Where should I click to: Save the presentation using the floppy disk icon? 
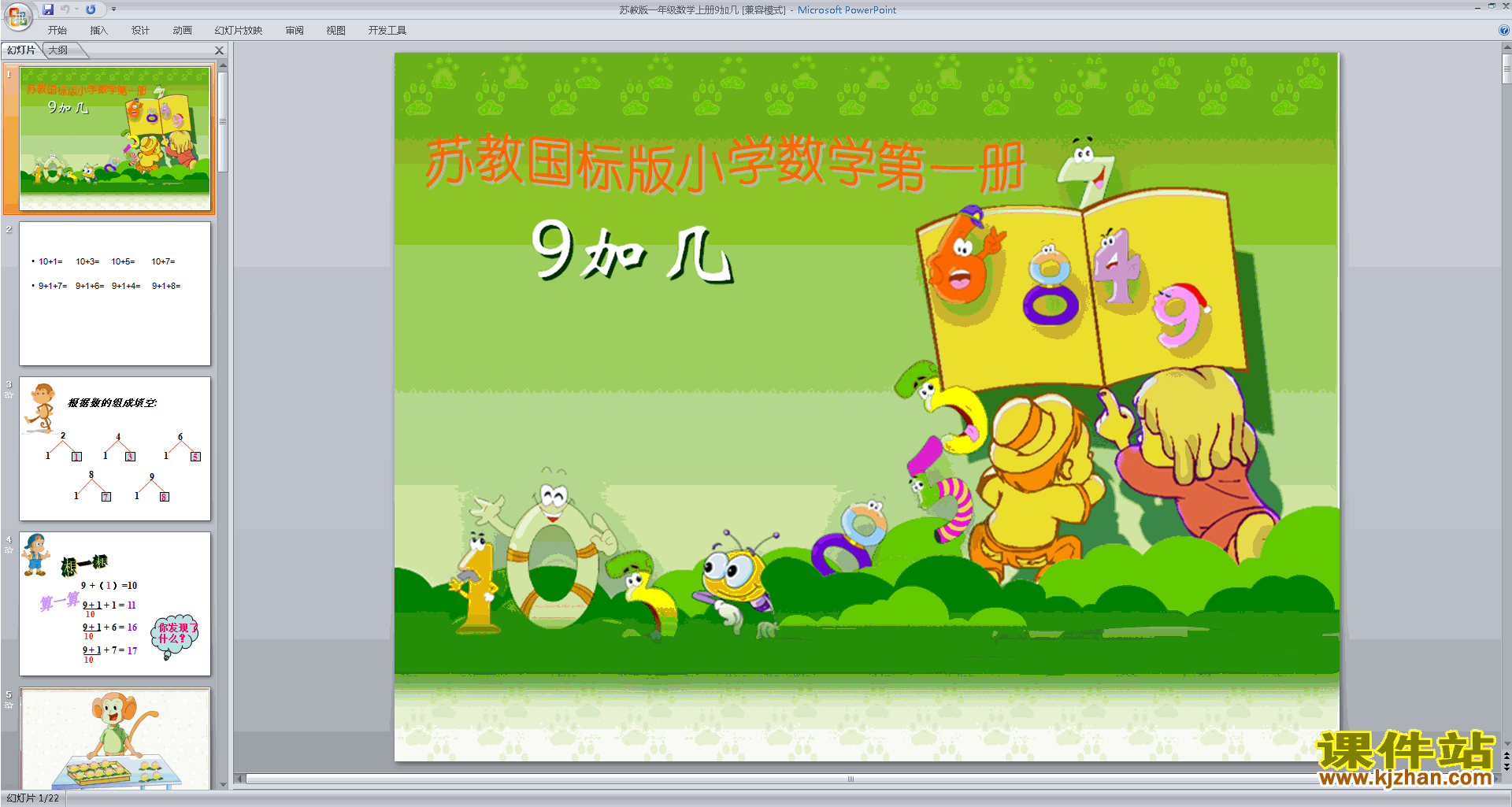click(x=48, y=9)
